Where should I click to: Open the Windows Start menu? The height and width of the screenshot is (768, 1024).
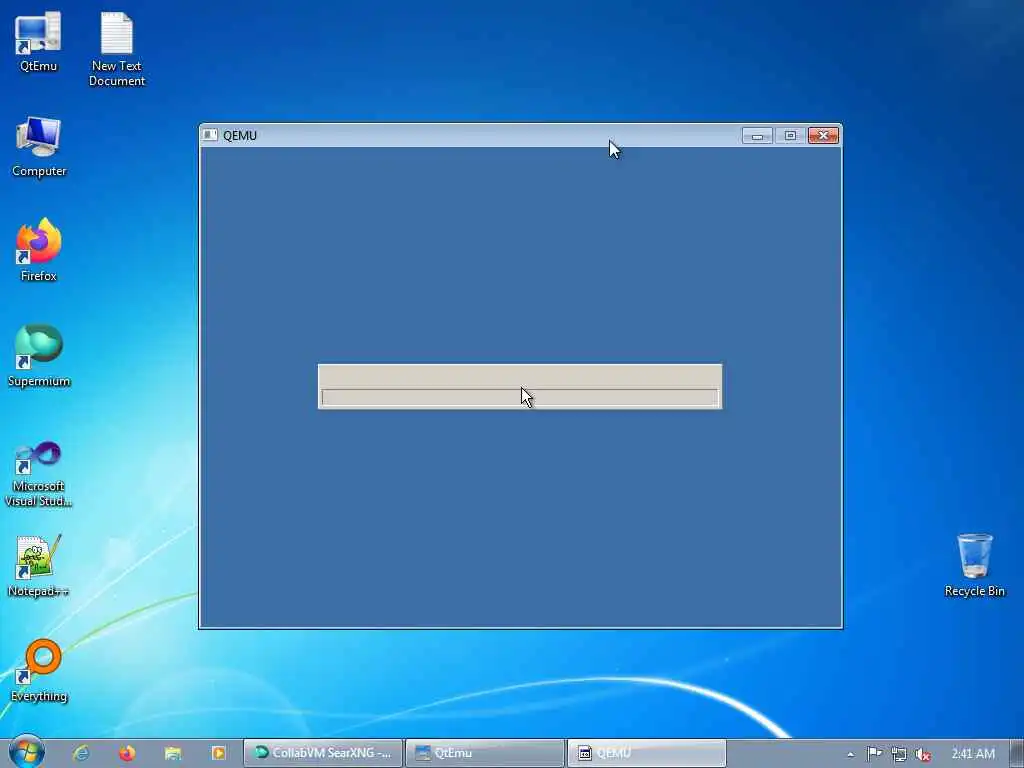pos(27,752)
